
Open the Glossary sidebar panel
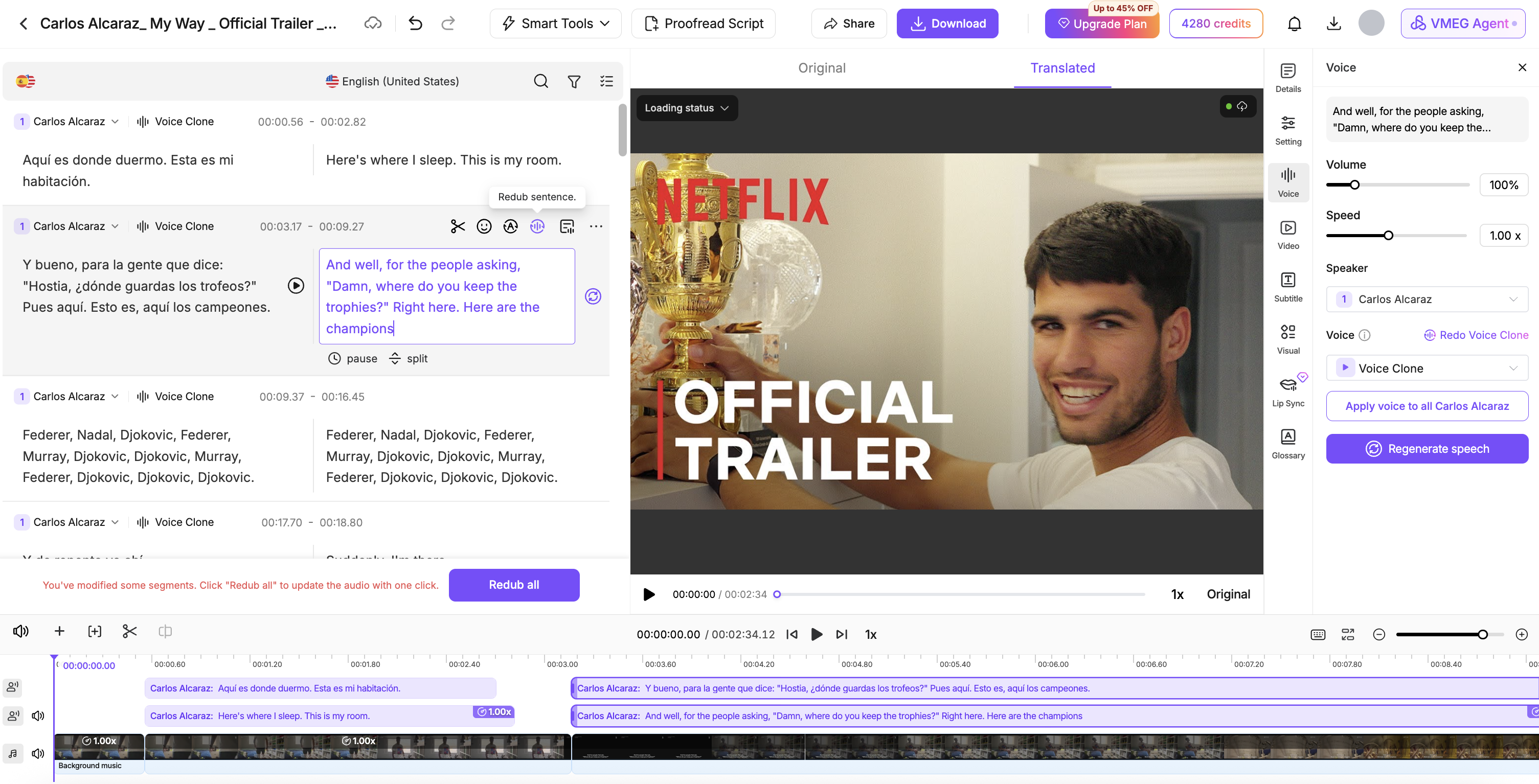point(1288,444)
